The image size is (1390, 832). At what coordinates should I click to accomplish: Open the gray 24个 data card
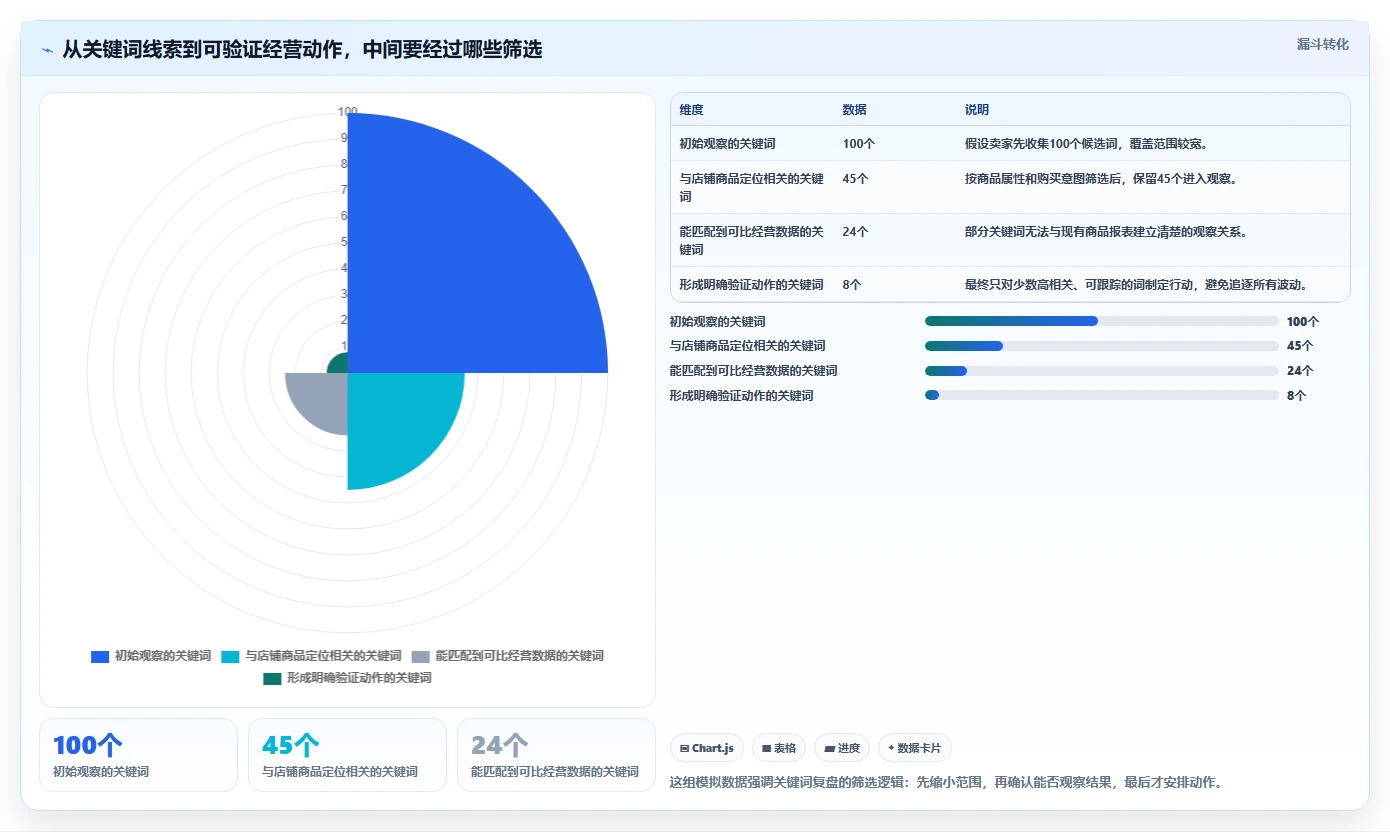[556, 755]
